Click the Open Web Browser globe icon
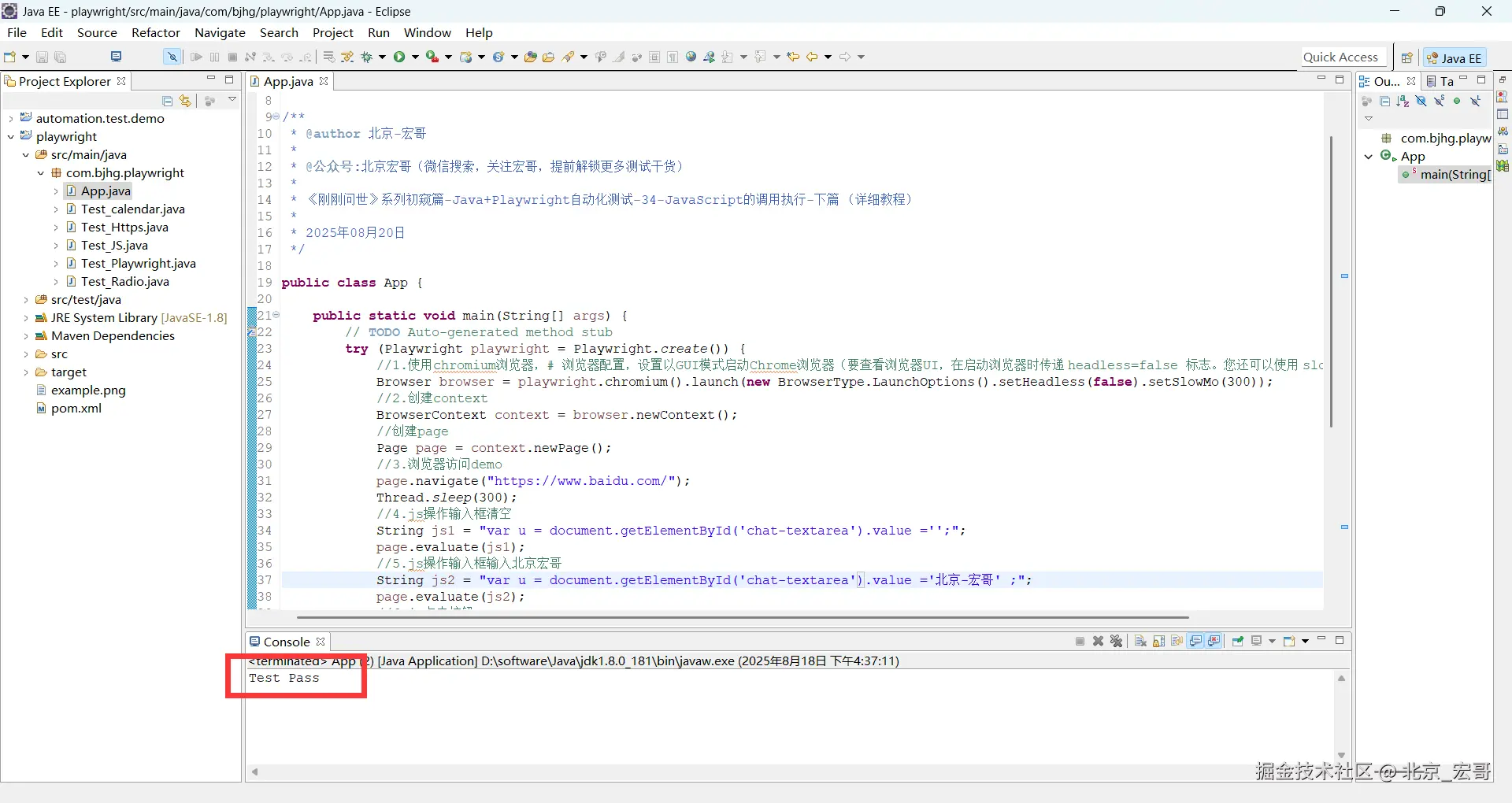This screenshot has height=803, width=1512. coord(691,57)
